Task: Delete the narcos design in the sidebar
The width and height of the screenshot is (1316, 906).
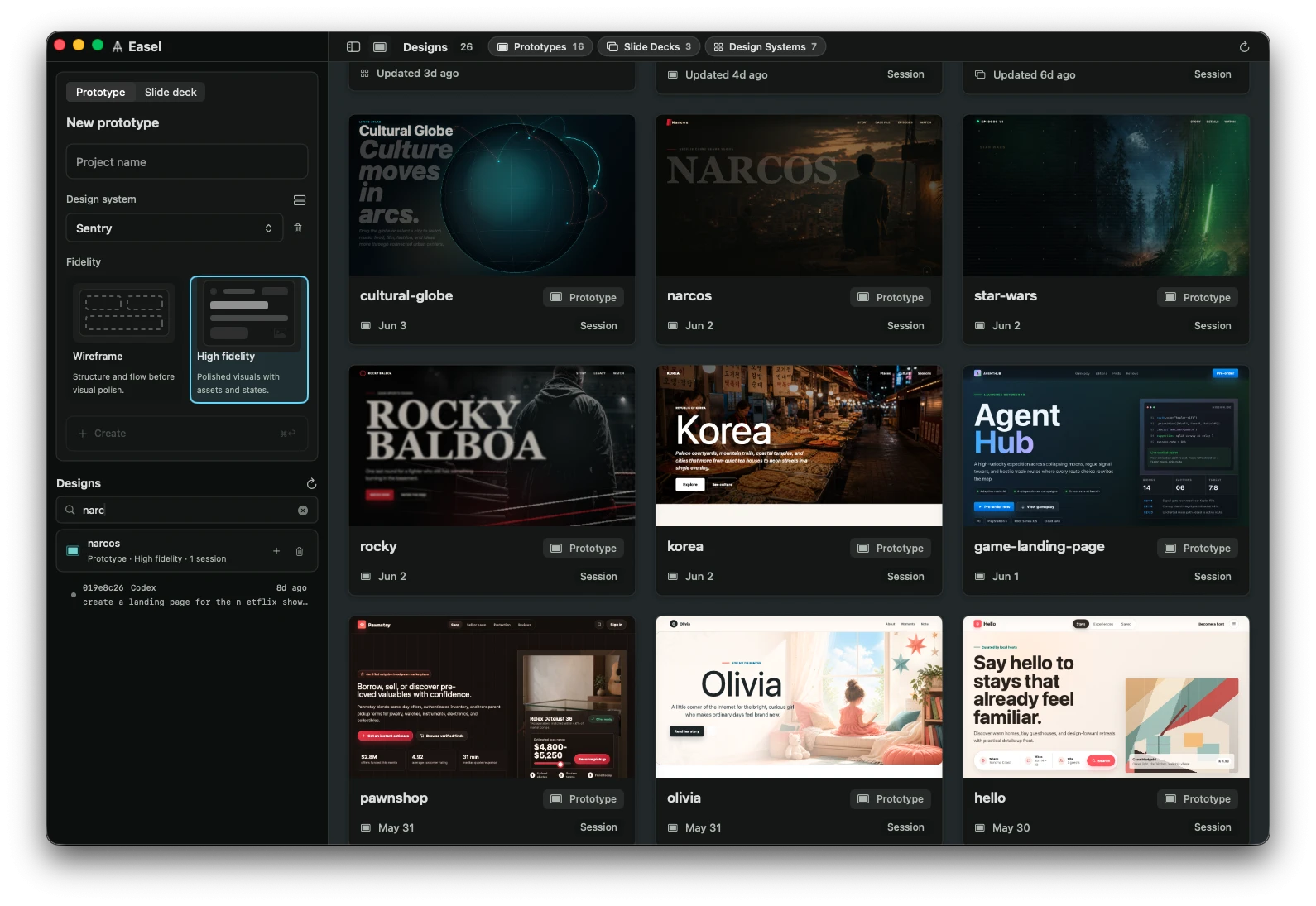Action: (300, 551)
